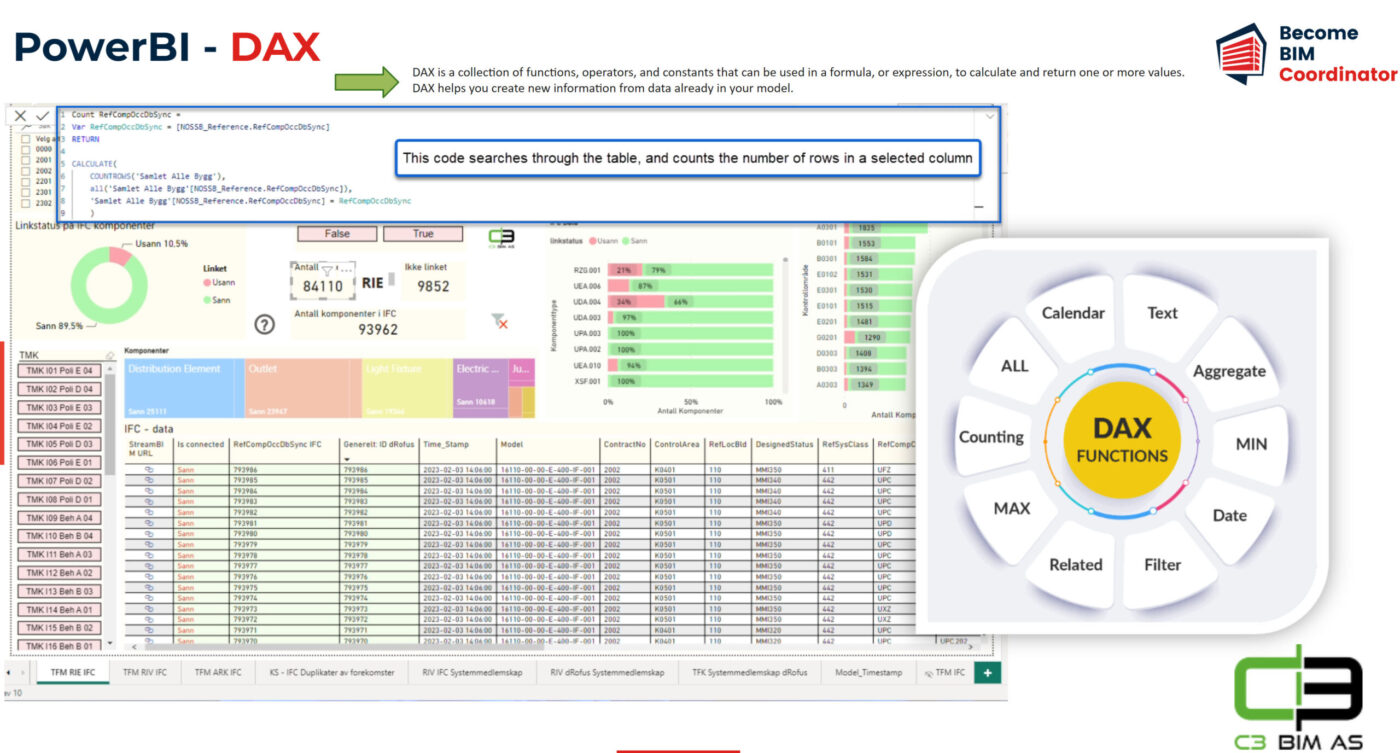Tick the Velg alle checkbox

(x=27, y=138)
